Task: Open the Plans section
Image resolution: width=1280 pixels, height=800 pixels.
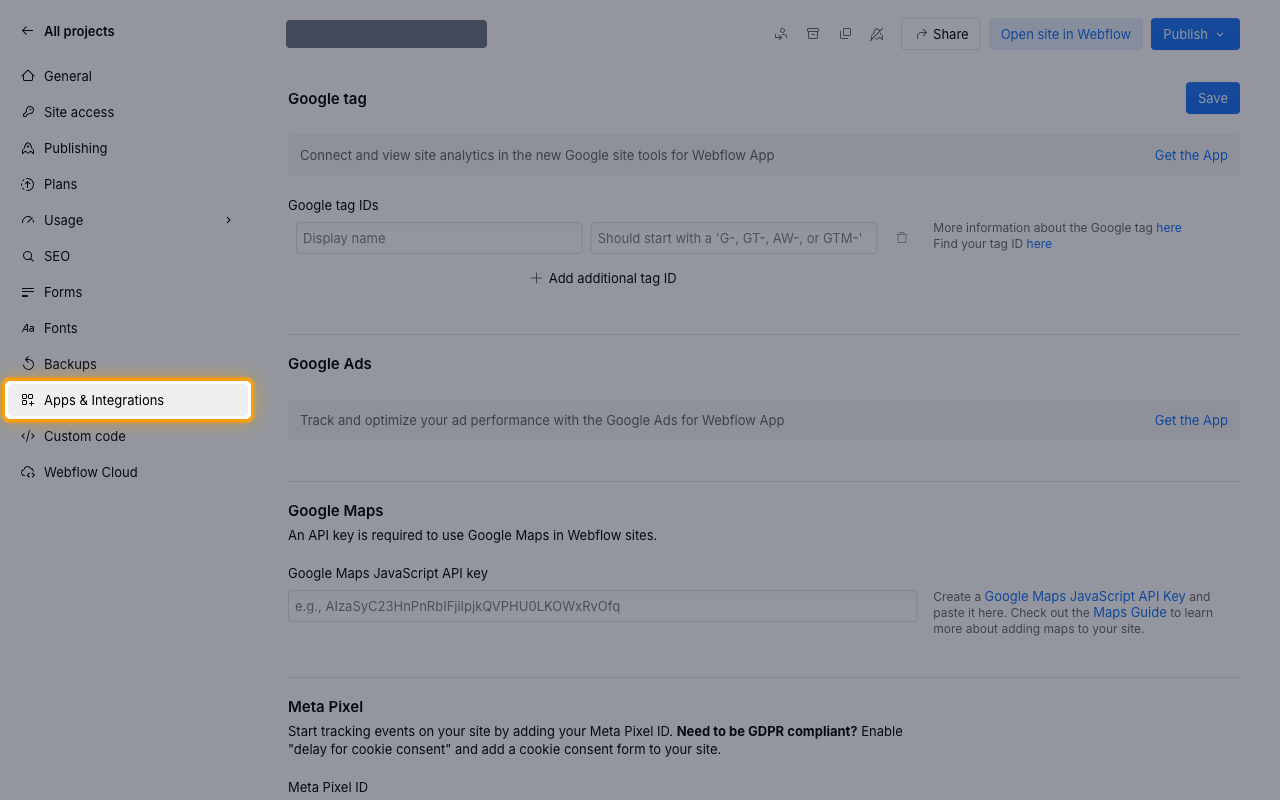Action: coord(128,184)
